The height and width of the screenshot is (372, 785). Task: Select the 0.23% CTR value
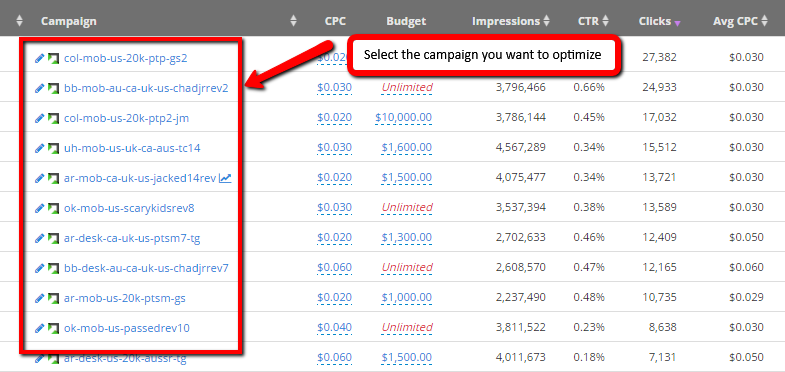pos(589,328)
